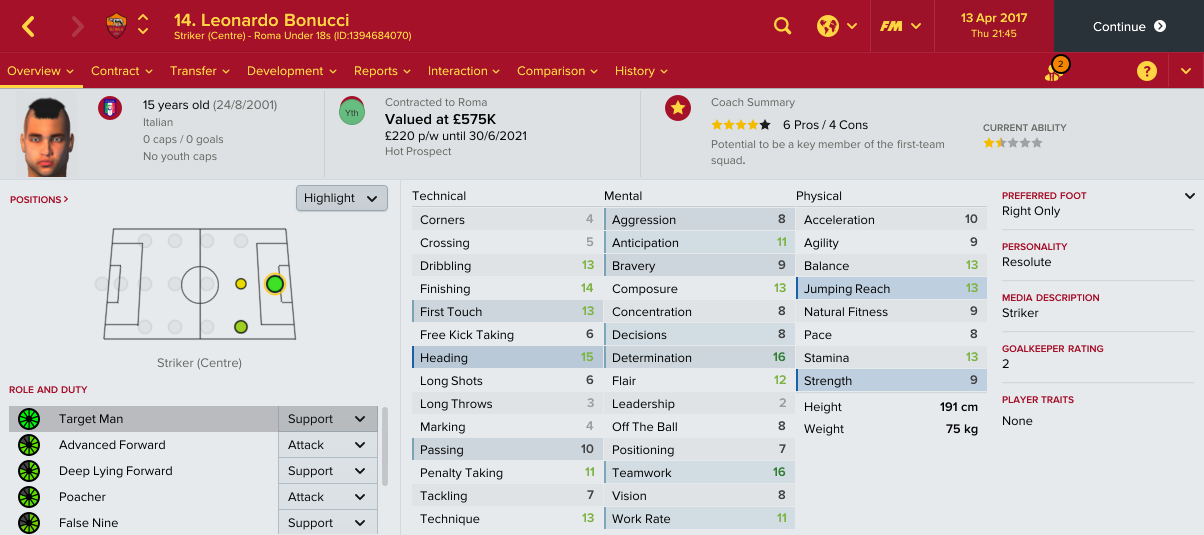Select the green Striker Centre position dot
Image resolution: width=1204 pixels, height=535 pixels.
pyautogui.click(x=275, y=284)
